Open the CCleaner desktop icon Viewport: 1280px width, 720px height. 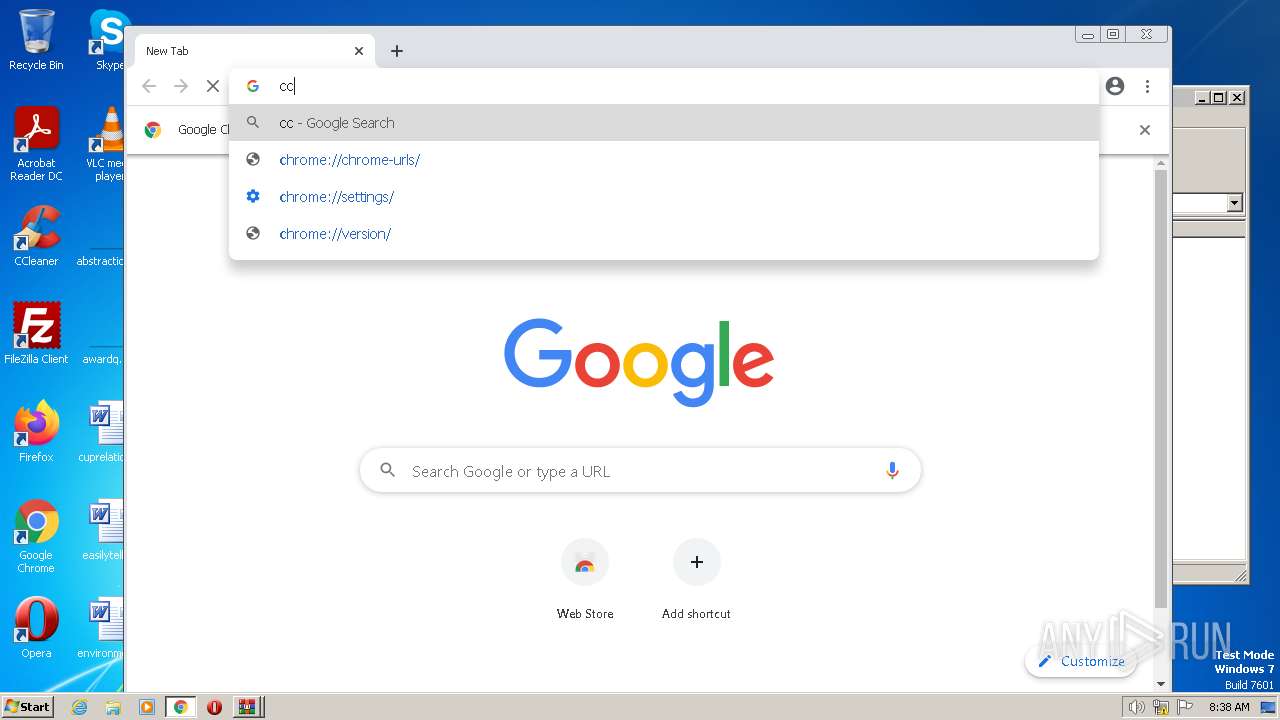36,236
